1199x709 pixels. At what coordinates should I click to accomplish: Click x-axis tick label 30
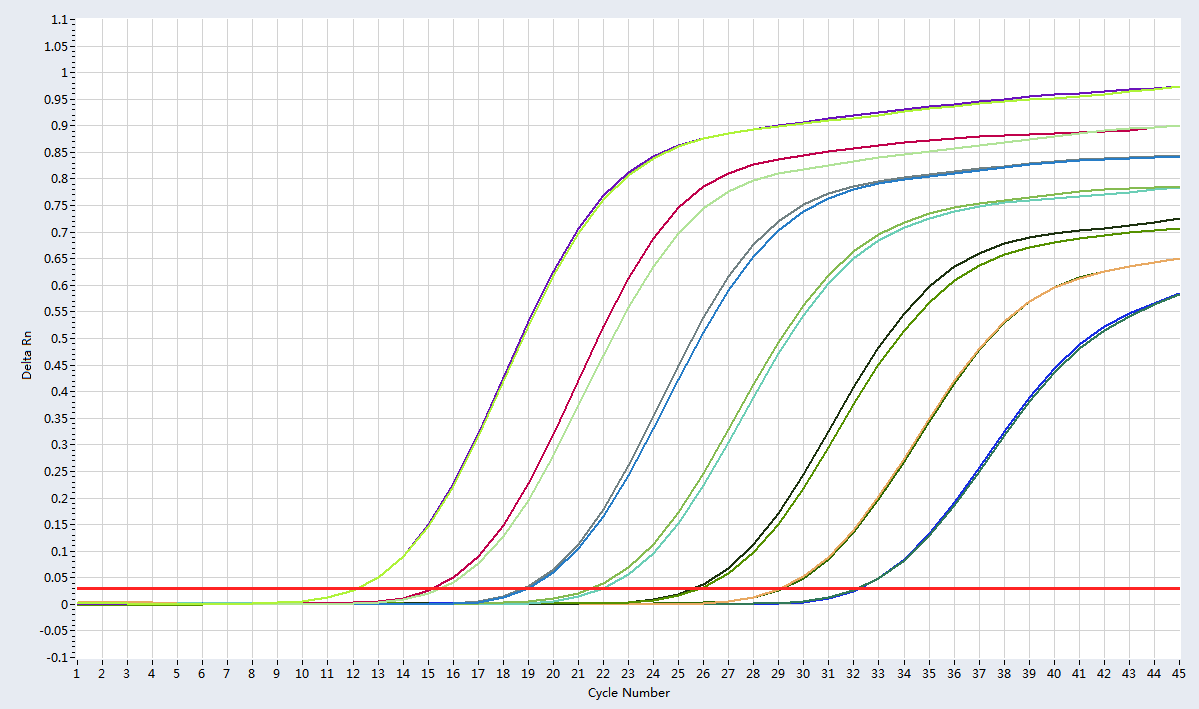pos(803,675)
